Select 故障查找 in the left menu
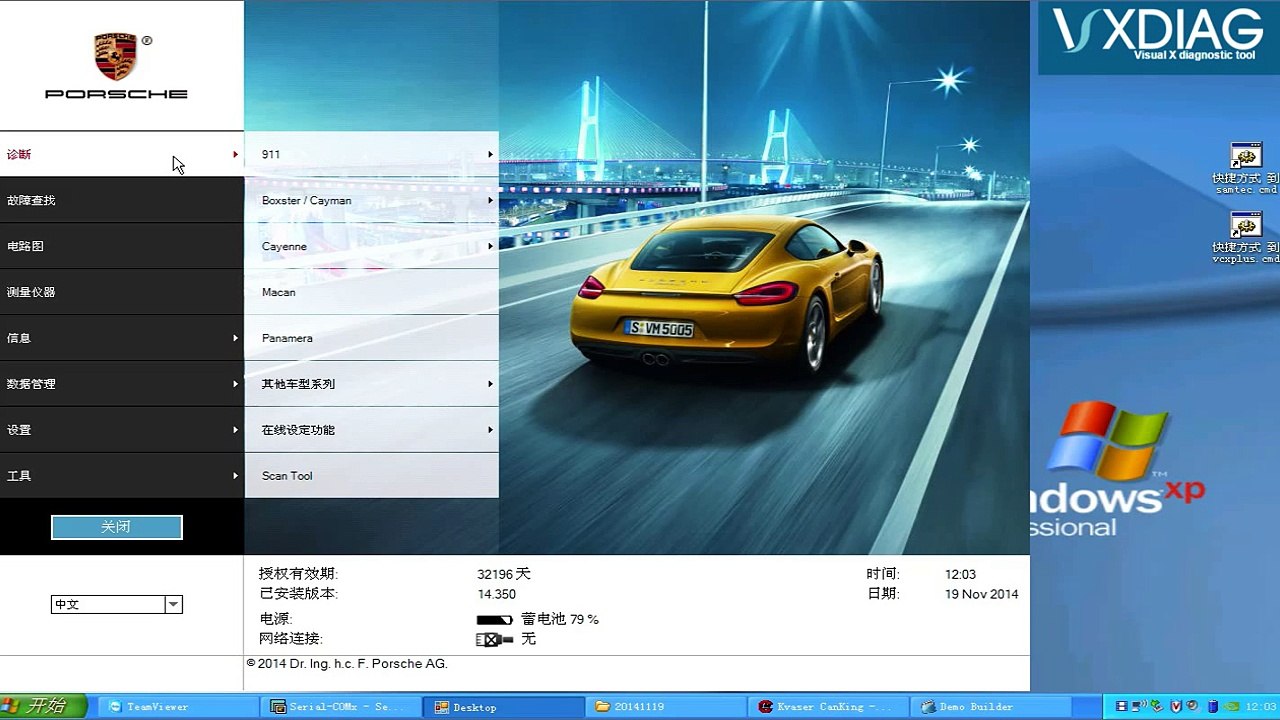The width and height of the screenshot is (1280, 720). point(122,200)
